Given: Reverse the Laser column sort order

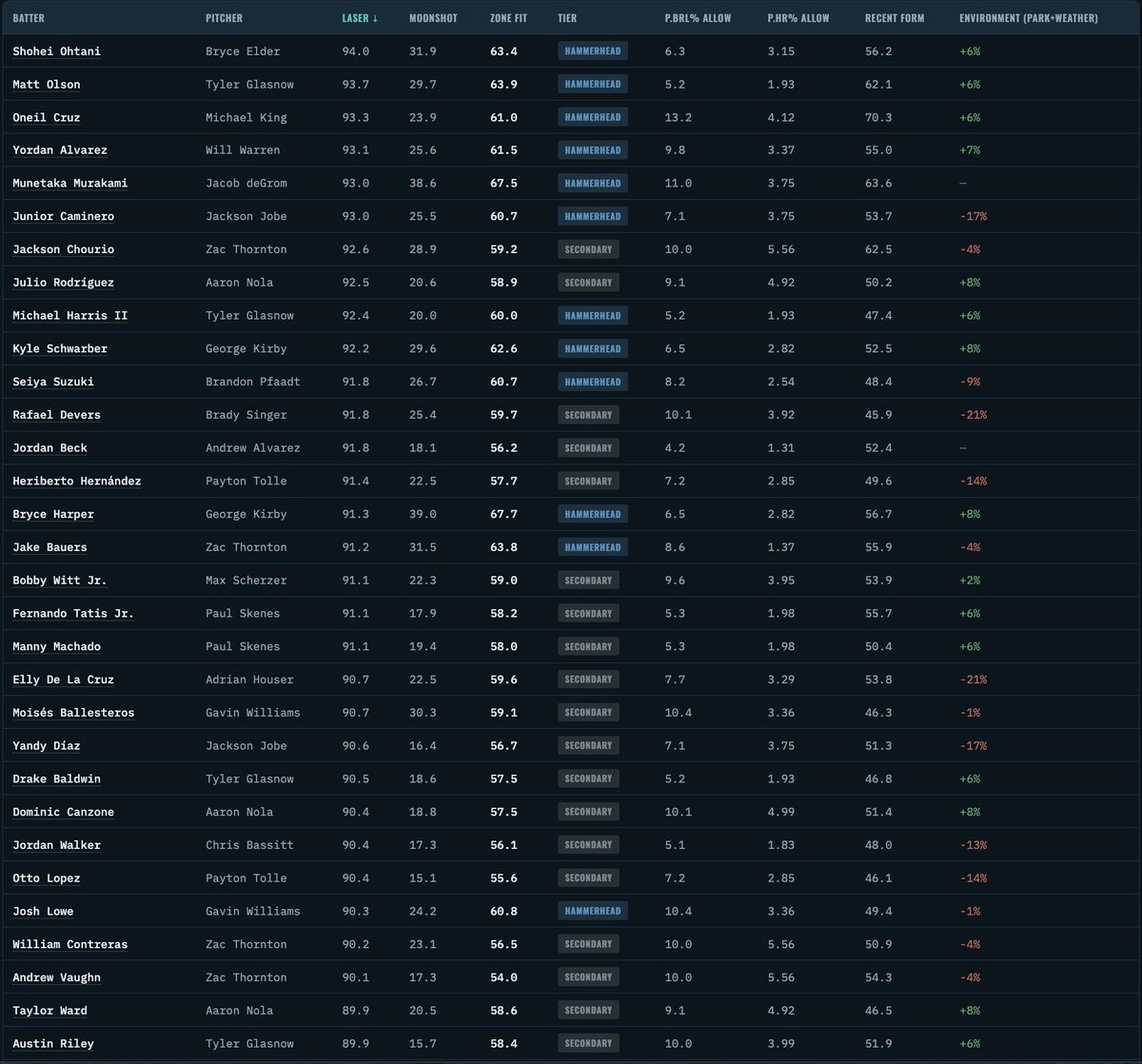Looking at the screenshot, I should [x=360, y=18].
